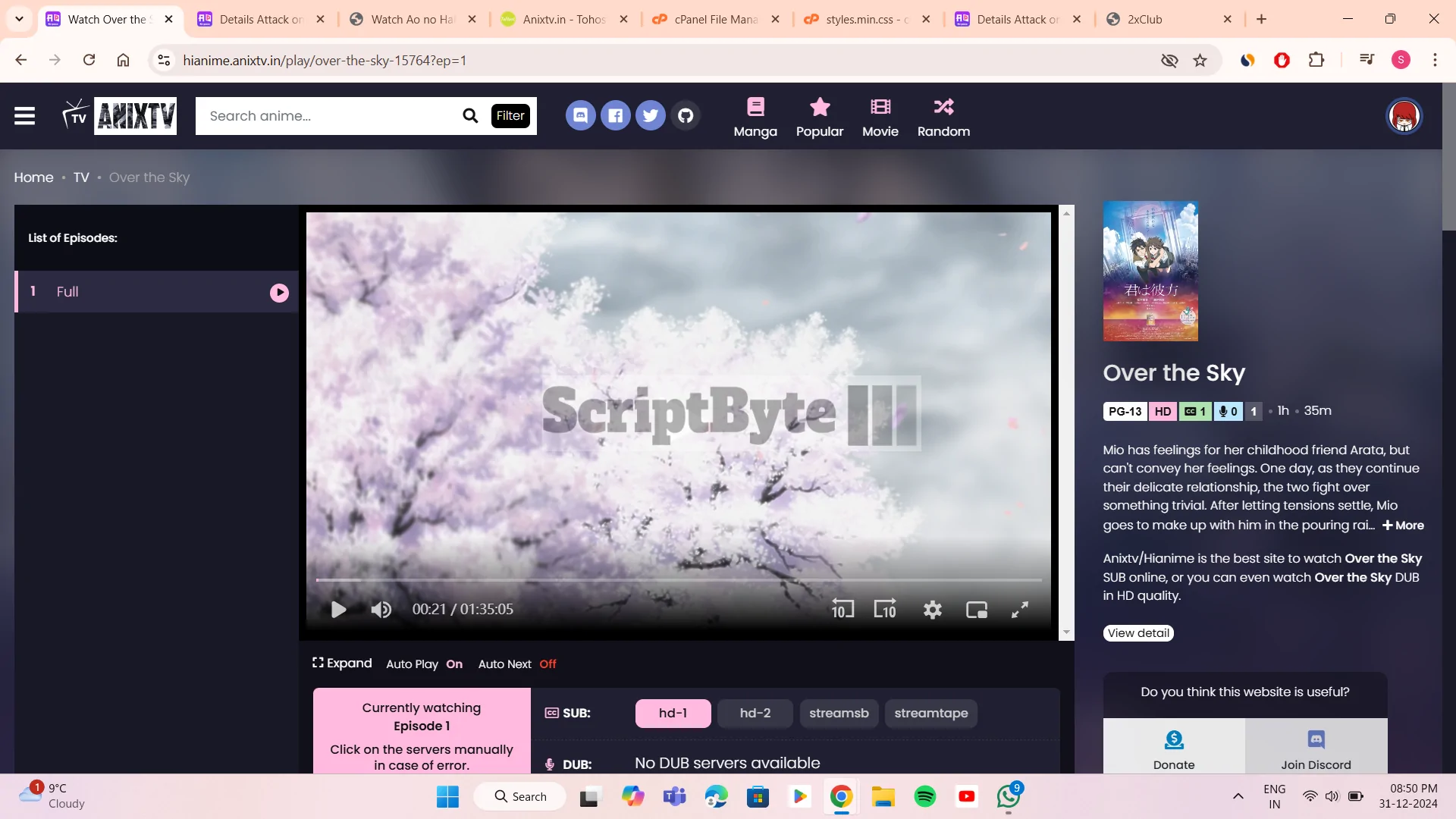Mute the video volume

381,610
